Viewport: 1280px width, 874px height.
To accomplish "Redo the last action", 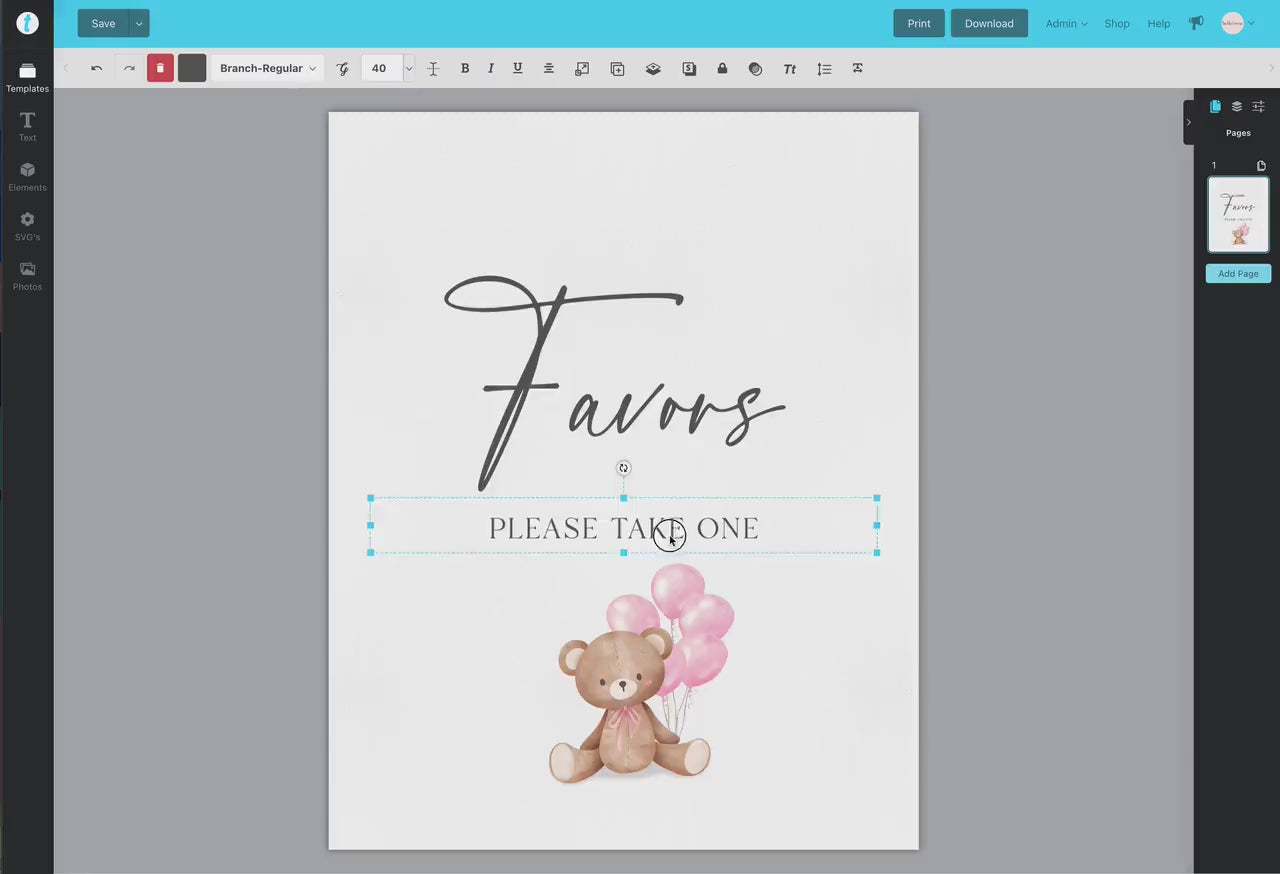I will (129, 68).
